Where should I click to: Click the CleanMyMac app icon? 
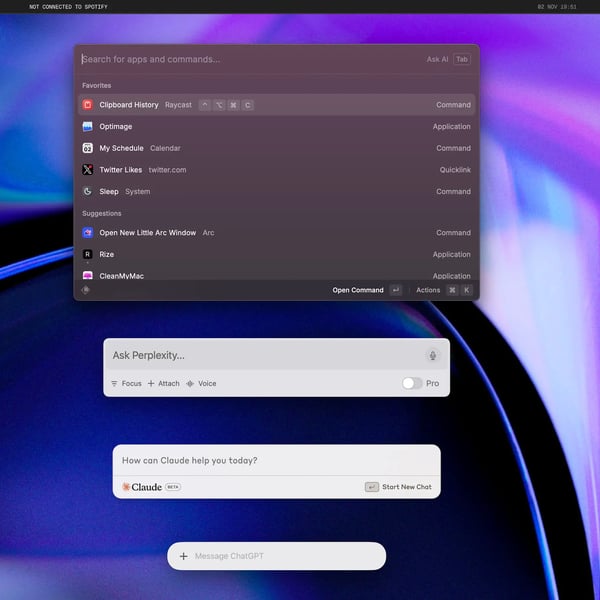tap(88, 275)
